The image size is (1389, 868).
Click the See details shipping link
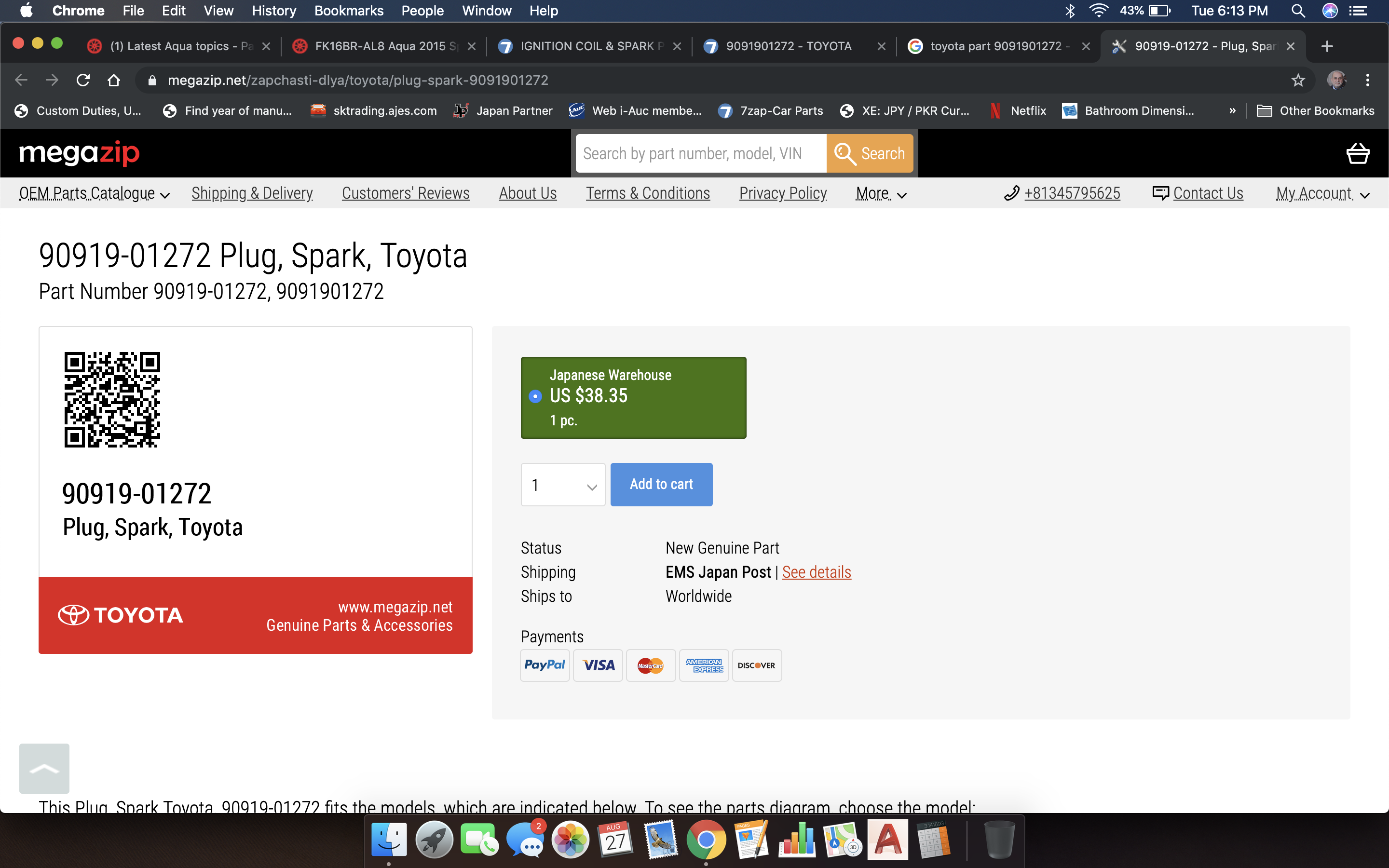pyautogui.click(x=816, y=572)
